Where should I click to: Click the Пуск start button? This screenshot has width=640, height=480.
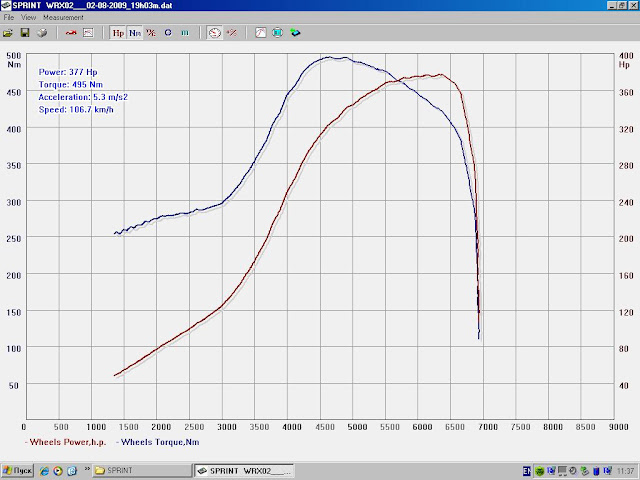(18, 470)
